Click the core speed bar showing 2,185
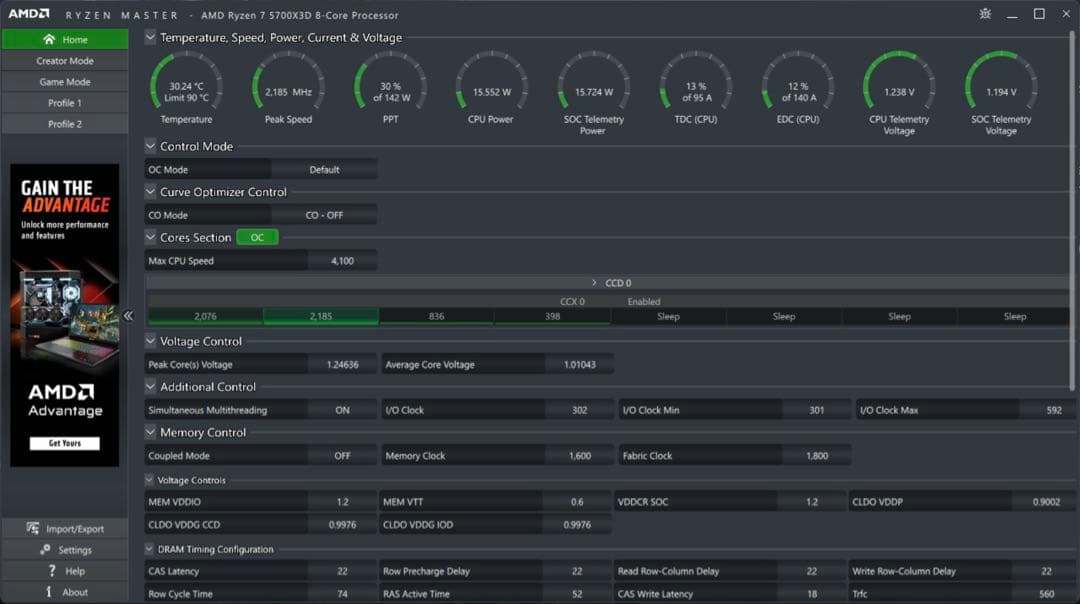Screen dimensions: 1080x604 321,316
